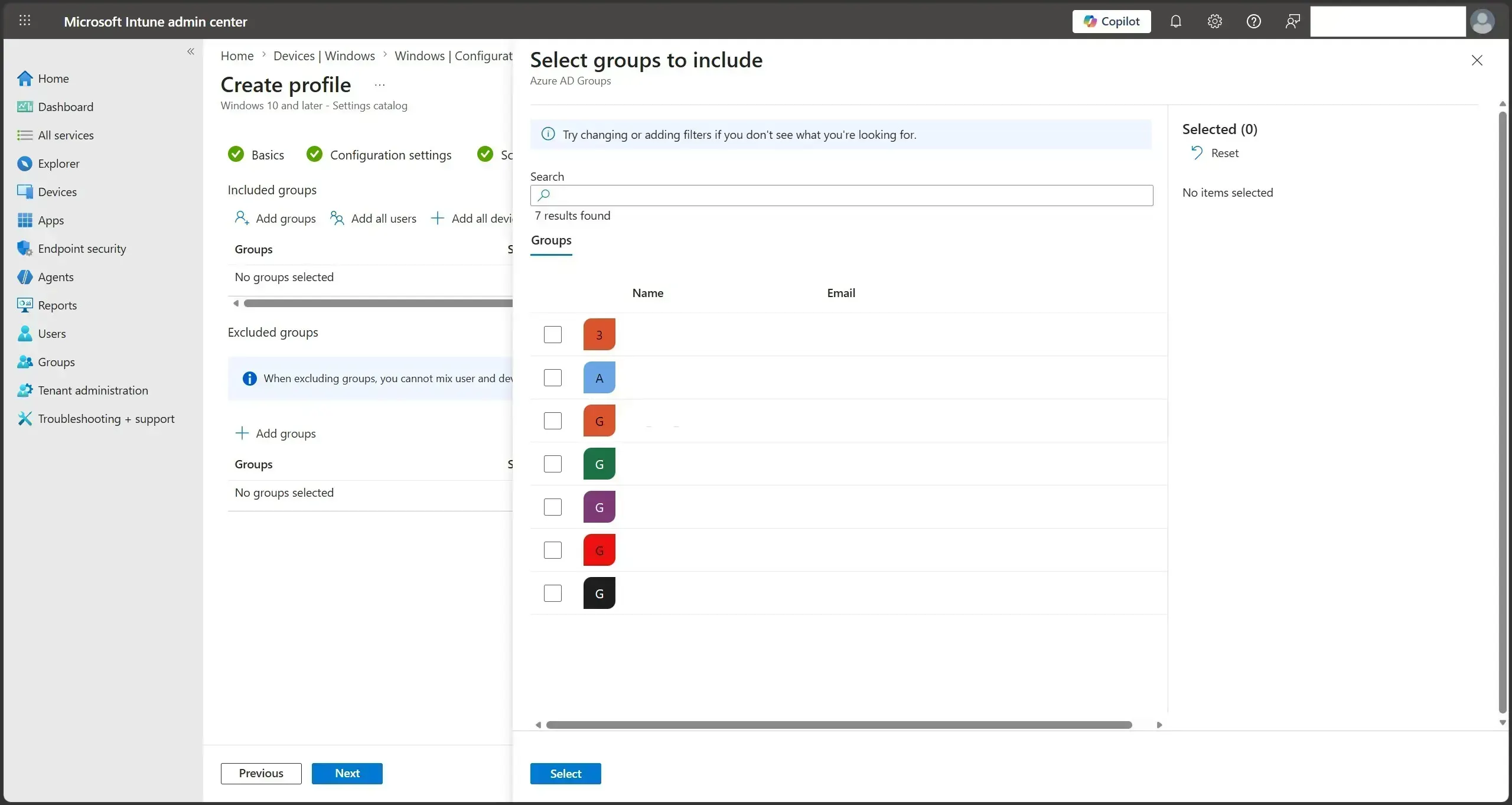The width and height of the screenshot is (1512, 805).
Task: Click Included groups scrollbar left arrow
Action: click(236, 304)
